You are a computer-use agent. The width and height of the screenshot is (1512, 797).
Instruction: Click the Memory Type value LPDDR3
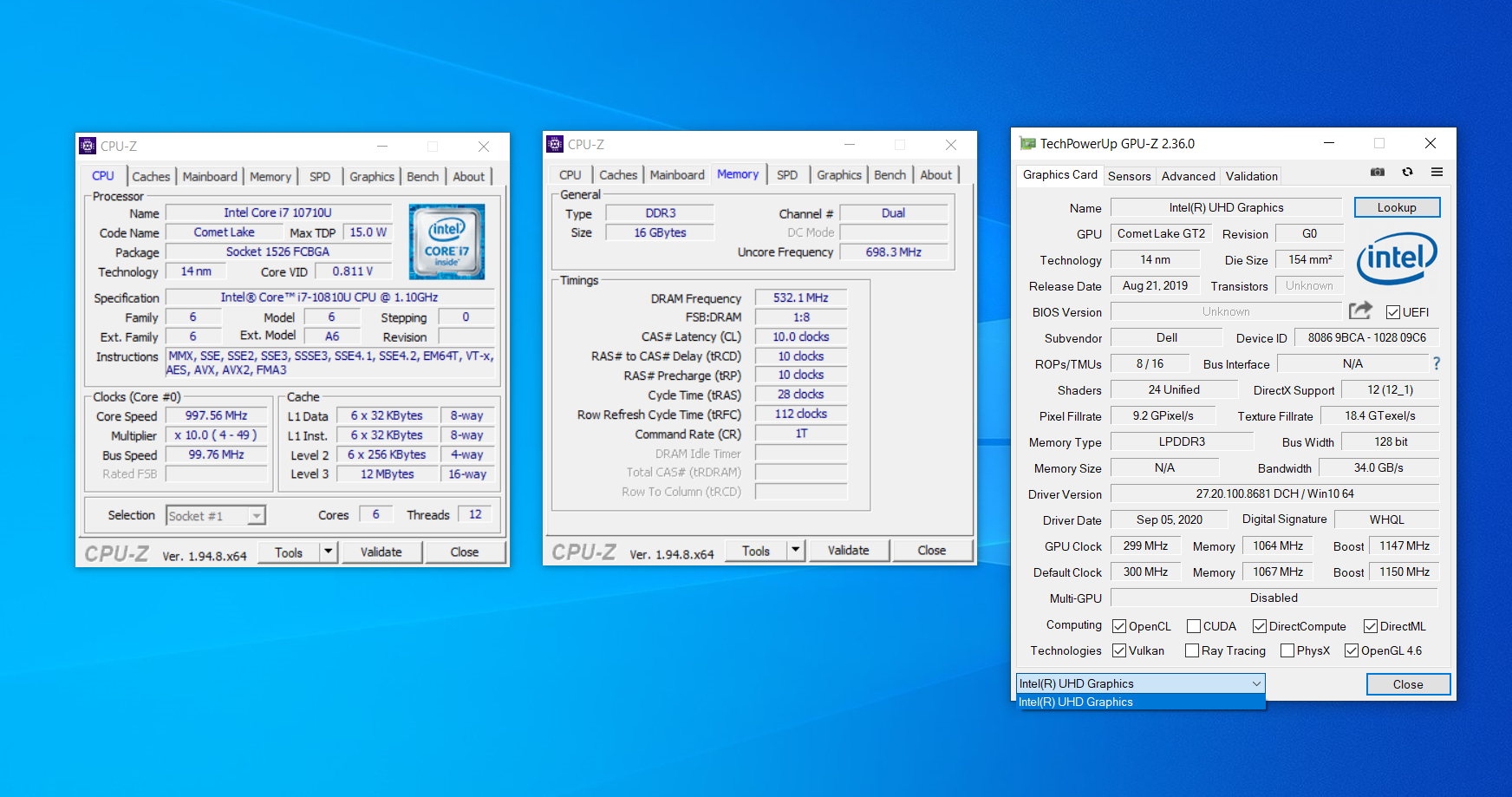1182,441
